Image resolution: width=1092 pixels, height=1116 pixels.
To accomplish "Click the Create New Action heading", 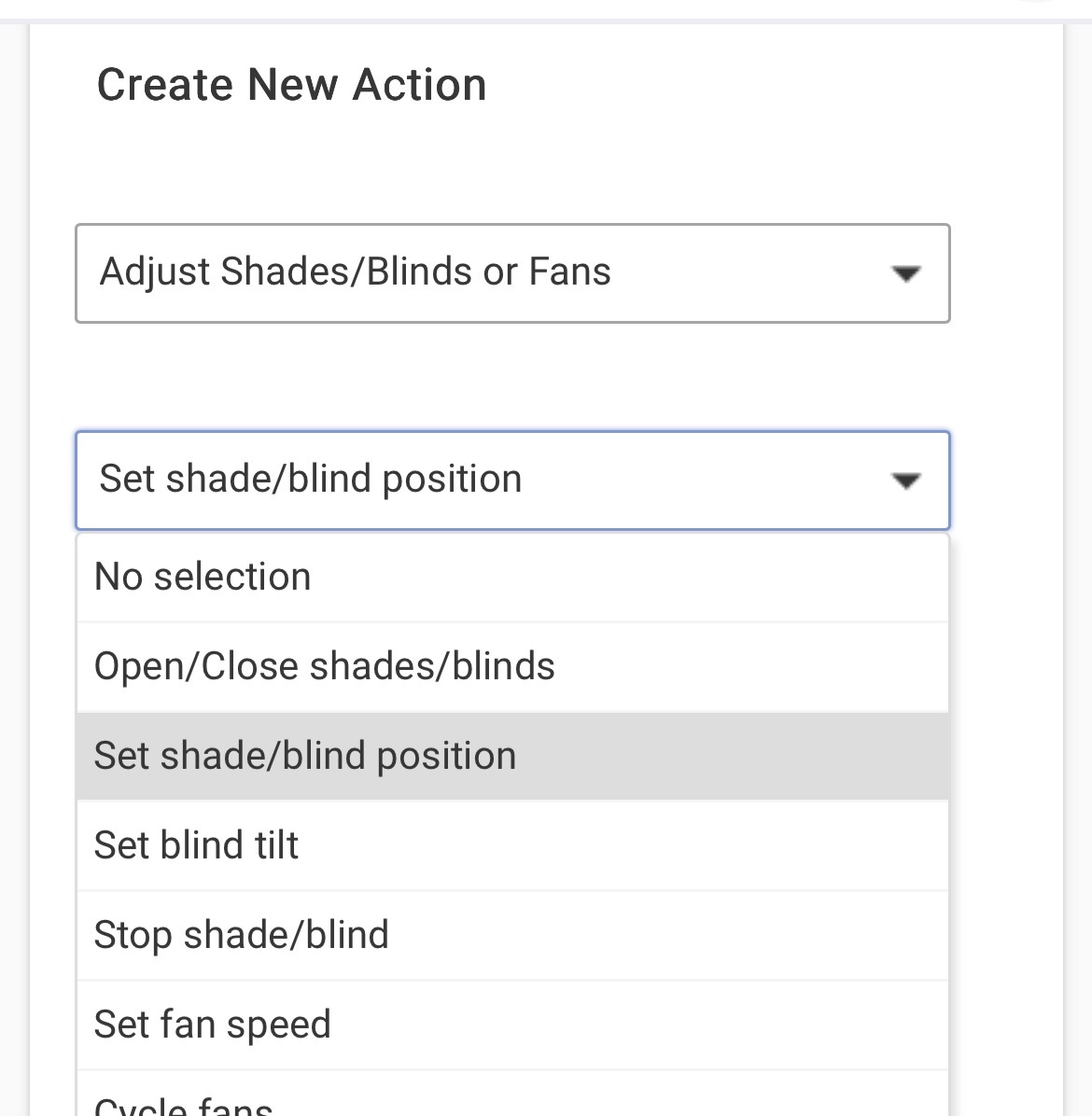I will tap(291, 85).
